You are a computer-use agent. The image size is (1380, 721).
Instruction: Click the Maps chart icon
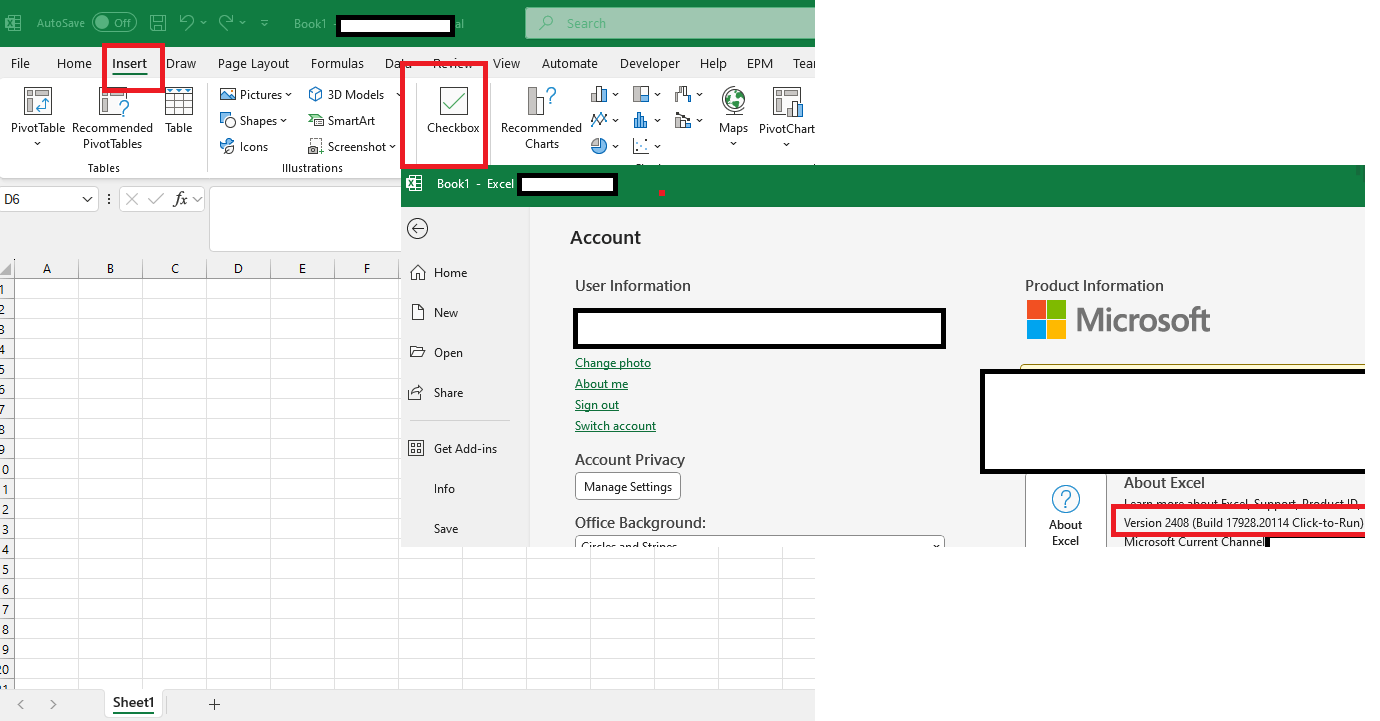pyautogui.click(x=733, y=116)
